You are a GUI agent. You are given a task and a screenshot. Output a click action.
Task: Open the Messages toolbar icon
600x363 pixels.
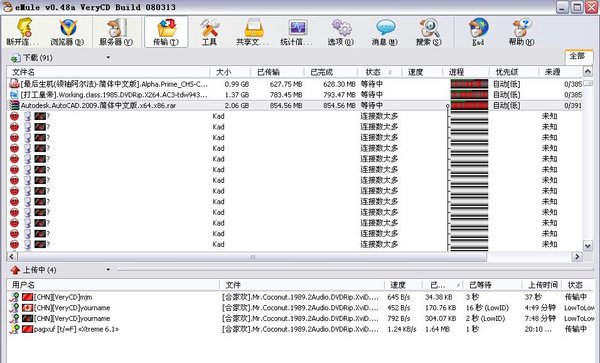click(x=385, y=28)
